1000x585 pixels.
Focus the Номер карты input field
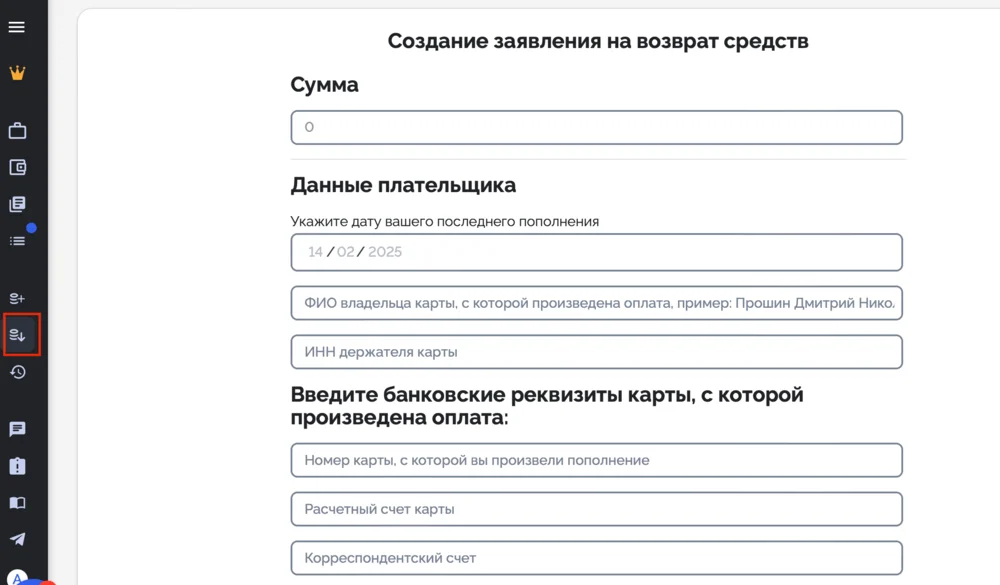tap(596, 459)
